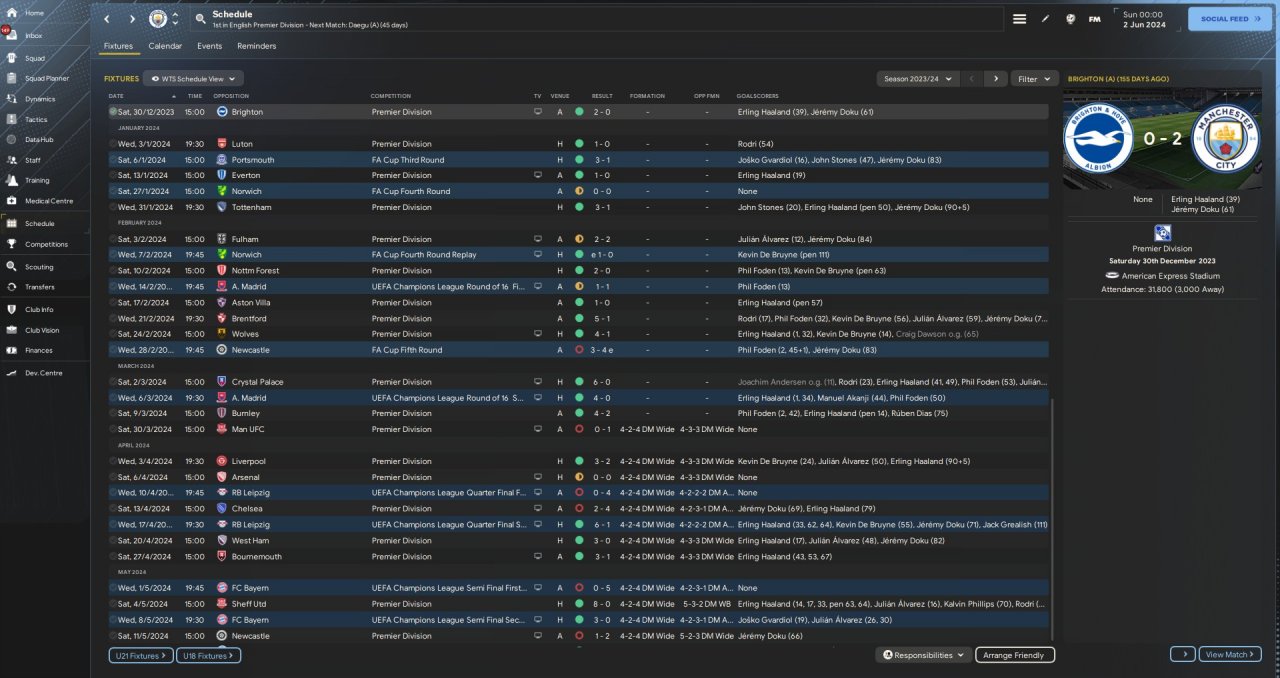
Task: Open the FM menu icon
Action: point(1094,19)
